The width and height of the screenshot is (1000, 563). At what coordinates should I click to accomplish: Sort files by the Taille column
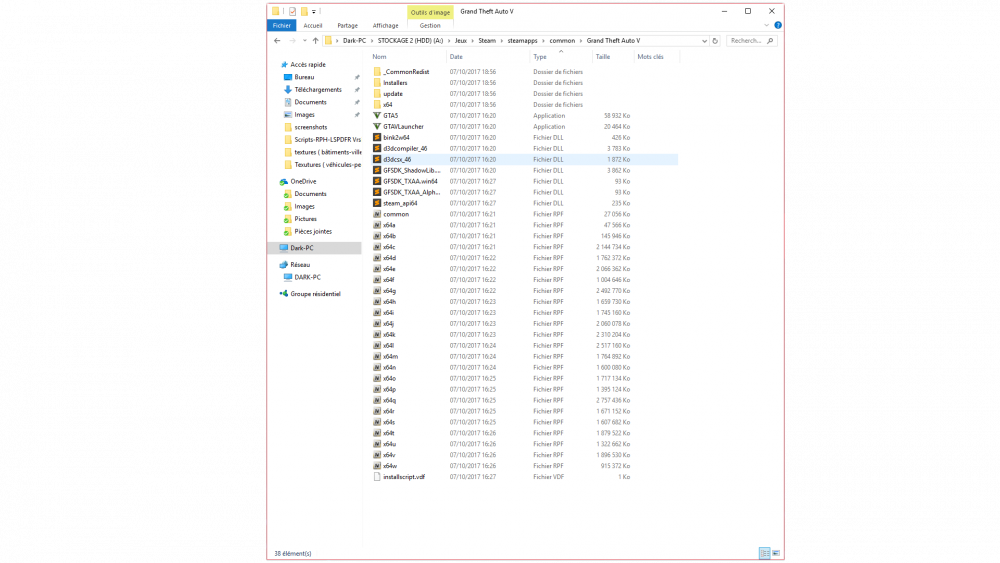pos(603,57)
